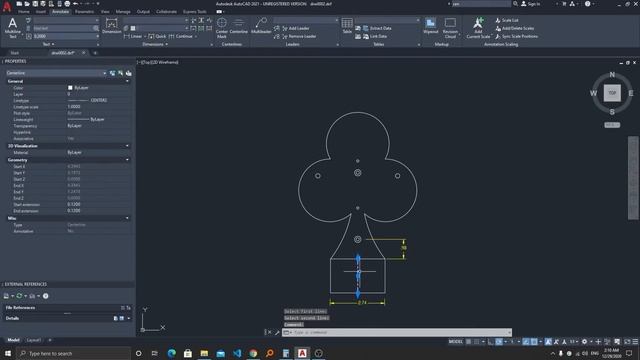640x360 pixels.
Task: Open the Autodesk App Store cart icon
Action: click(x=564, y=4)
